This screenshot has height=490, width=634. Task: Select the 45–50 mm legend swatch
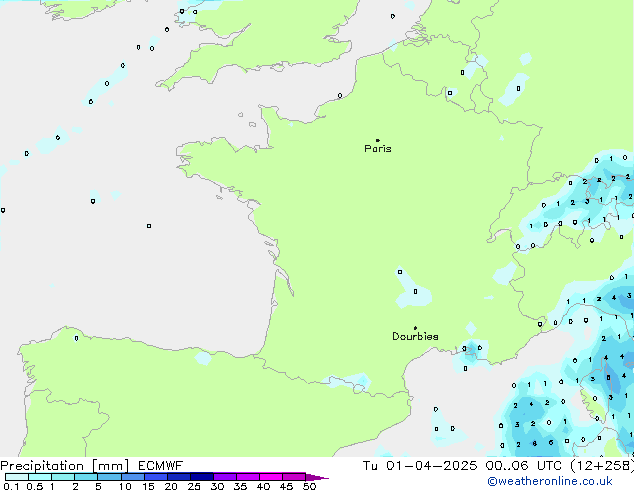(294, 477)
